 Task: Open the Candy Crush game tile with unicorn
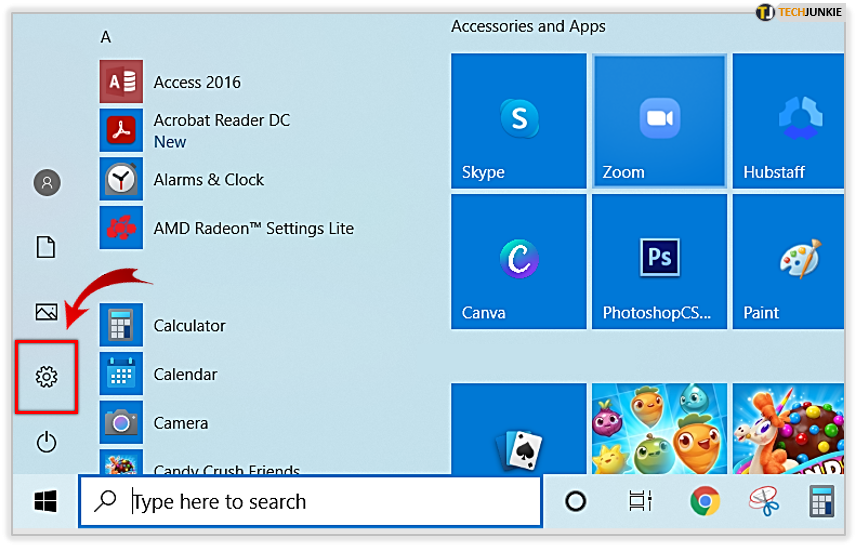(789, 428)
